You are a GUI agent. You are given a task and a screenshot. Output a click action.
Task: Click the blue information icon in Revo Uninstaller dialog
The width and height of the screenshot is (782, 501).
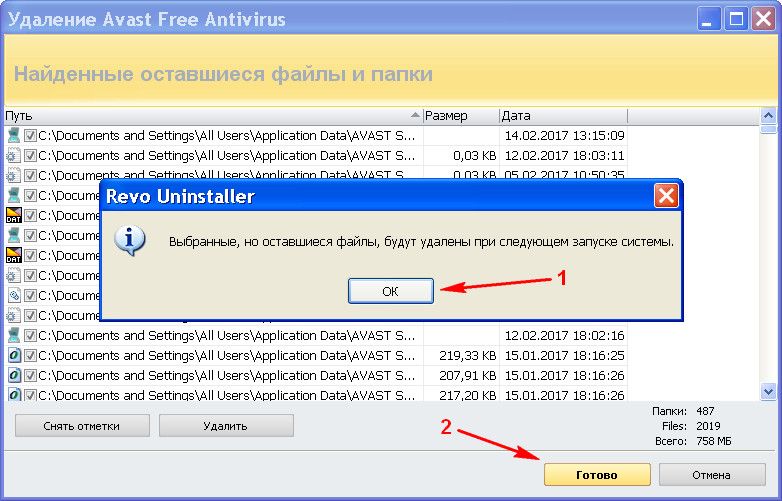pos(130,240)
